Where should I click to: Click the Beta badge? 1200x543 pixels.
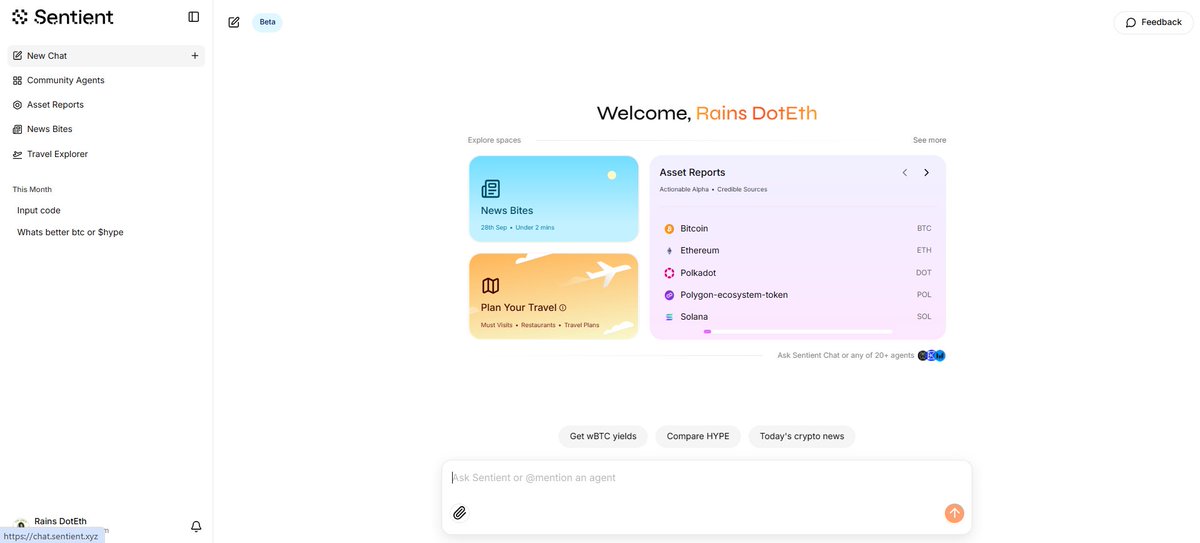267,22
